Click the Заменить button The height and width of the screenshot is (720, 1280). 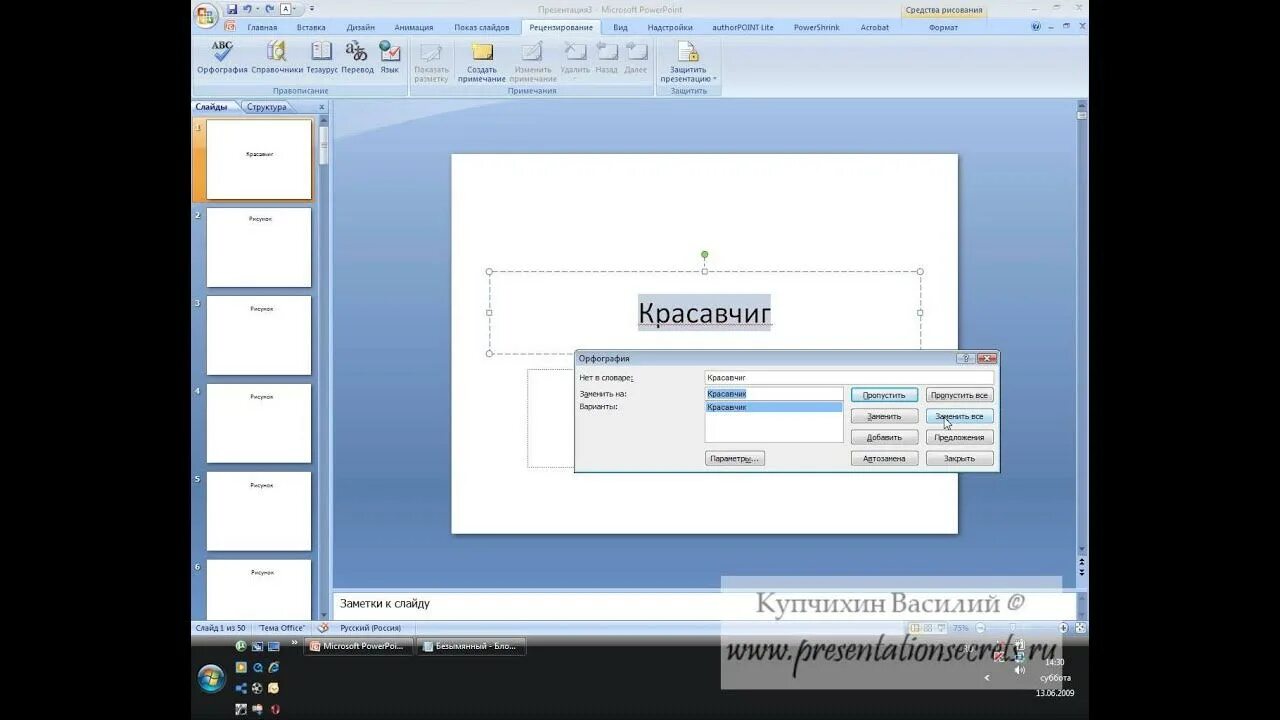(884, 416)
